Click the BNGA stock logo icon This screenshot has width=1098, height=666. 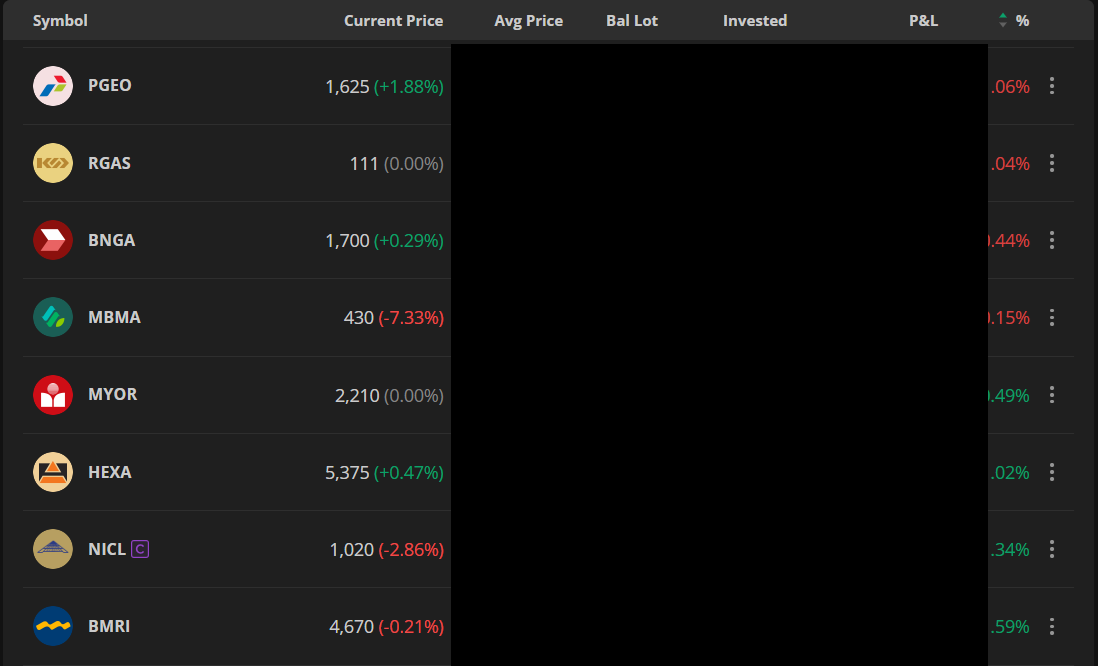tap(53, 240)
